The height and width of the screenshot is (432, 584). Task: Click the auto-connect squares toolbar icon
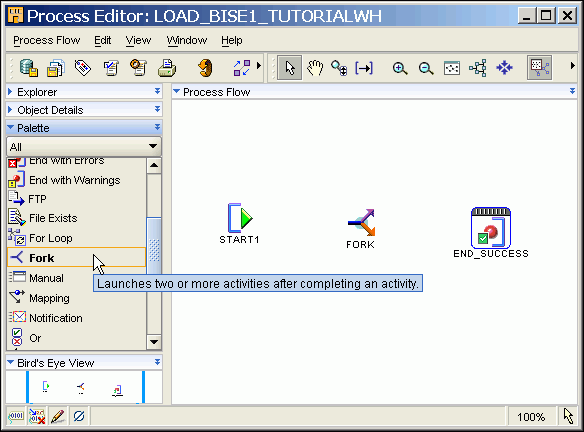coord(242,68)
